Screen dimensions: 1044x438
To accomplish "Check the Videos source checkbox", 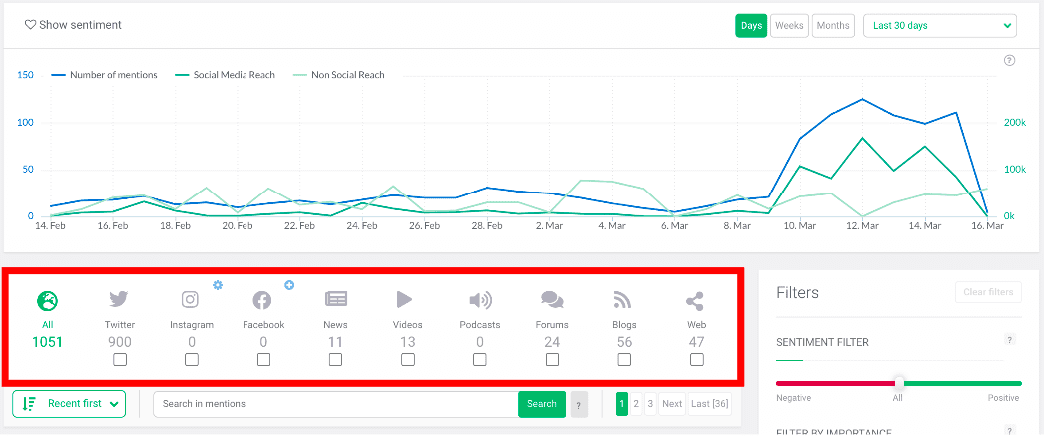I will [x=407, y=359].
